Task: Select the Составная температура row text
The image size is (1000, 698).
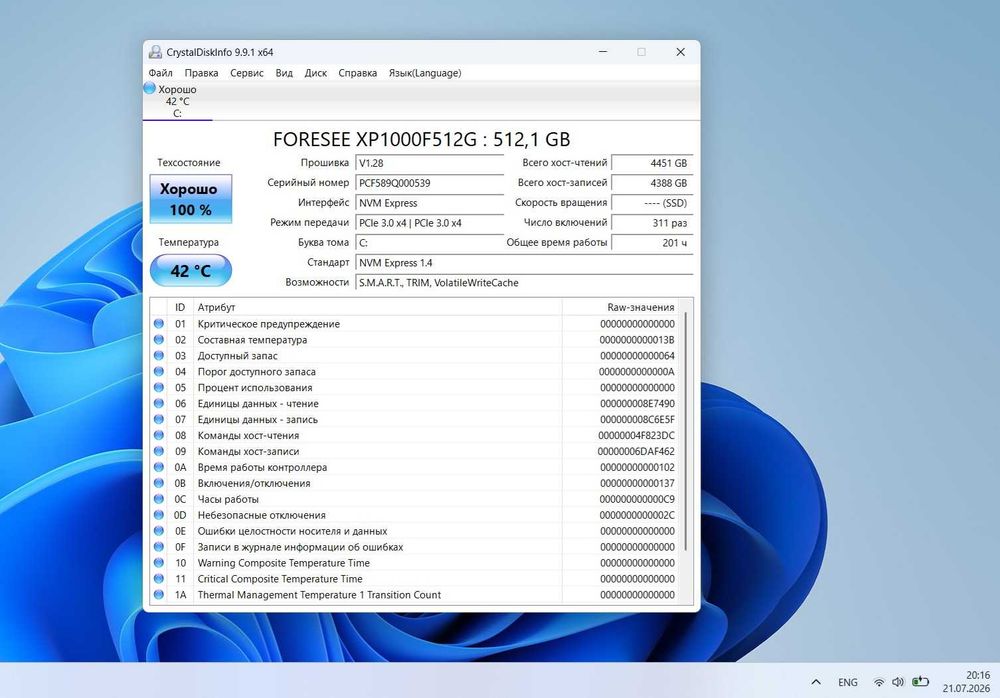Action: [252, 339]
